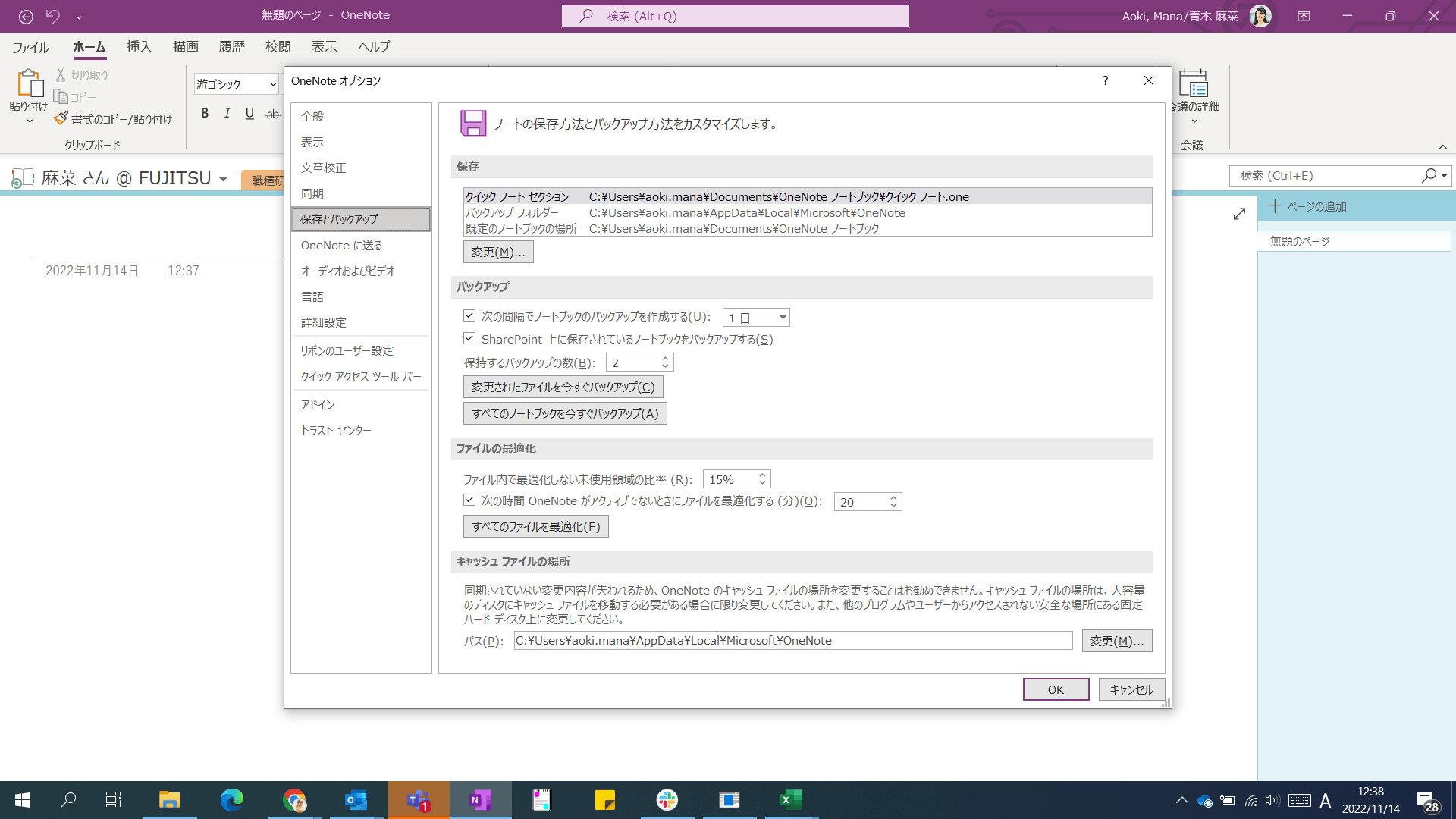Click the Back arrow icon in title bar

click(26, 16)
